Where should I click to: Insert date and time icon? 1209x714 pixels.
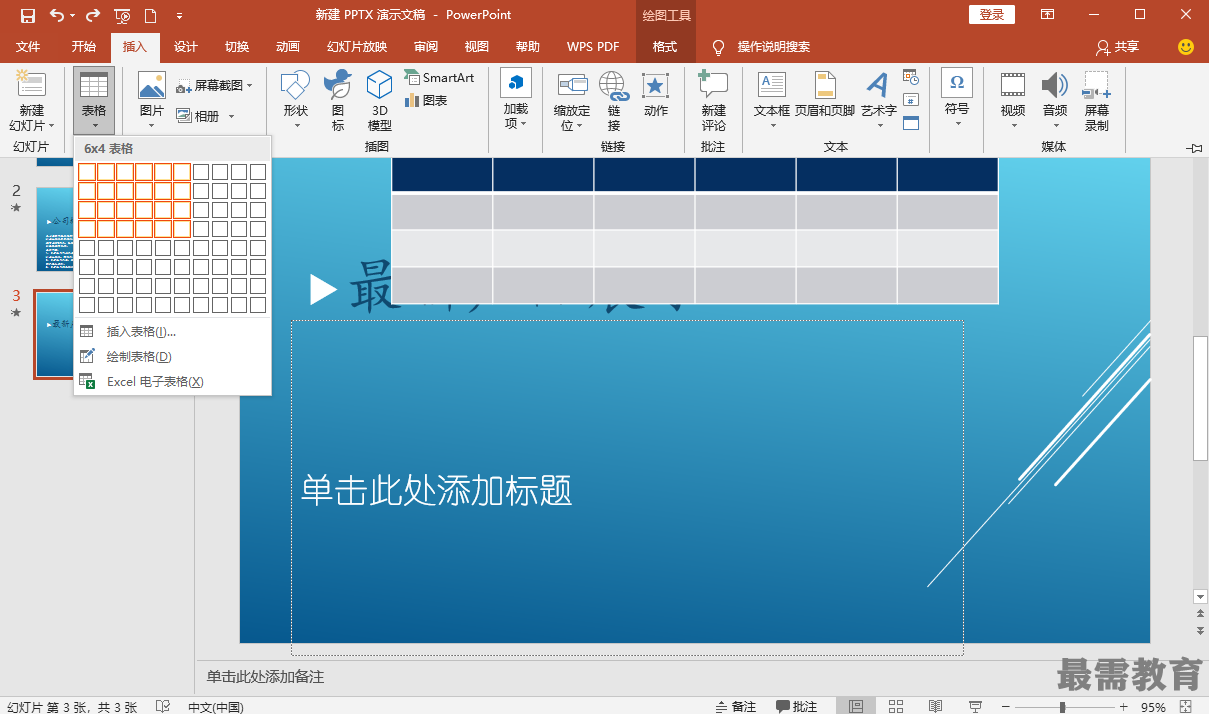click(910, 76)
